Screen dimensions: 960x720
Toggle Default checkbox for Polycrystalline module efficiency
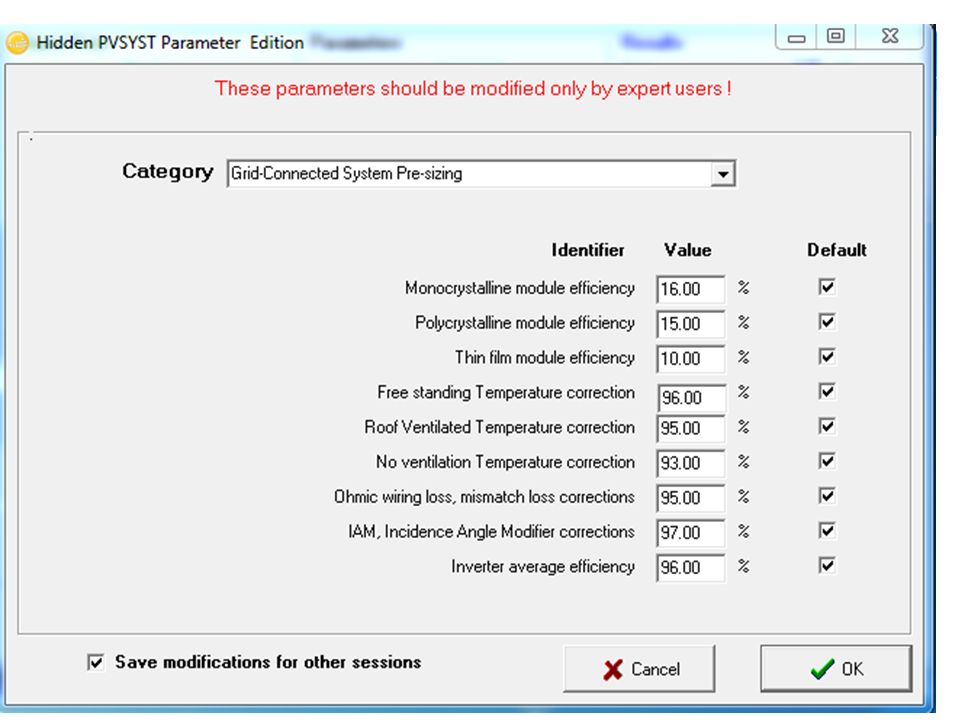click(x=827, y=321)
